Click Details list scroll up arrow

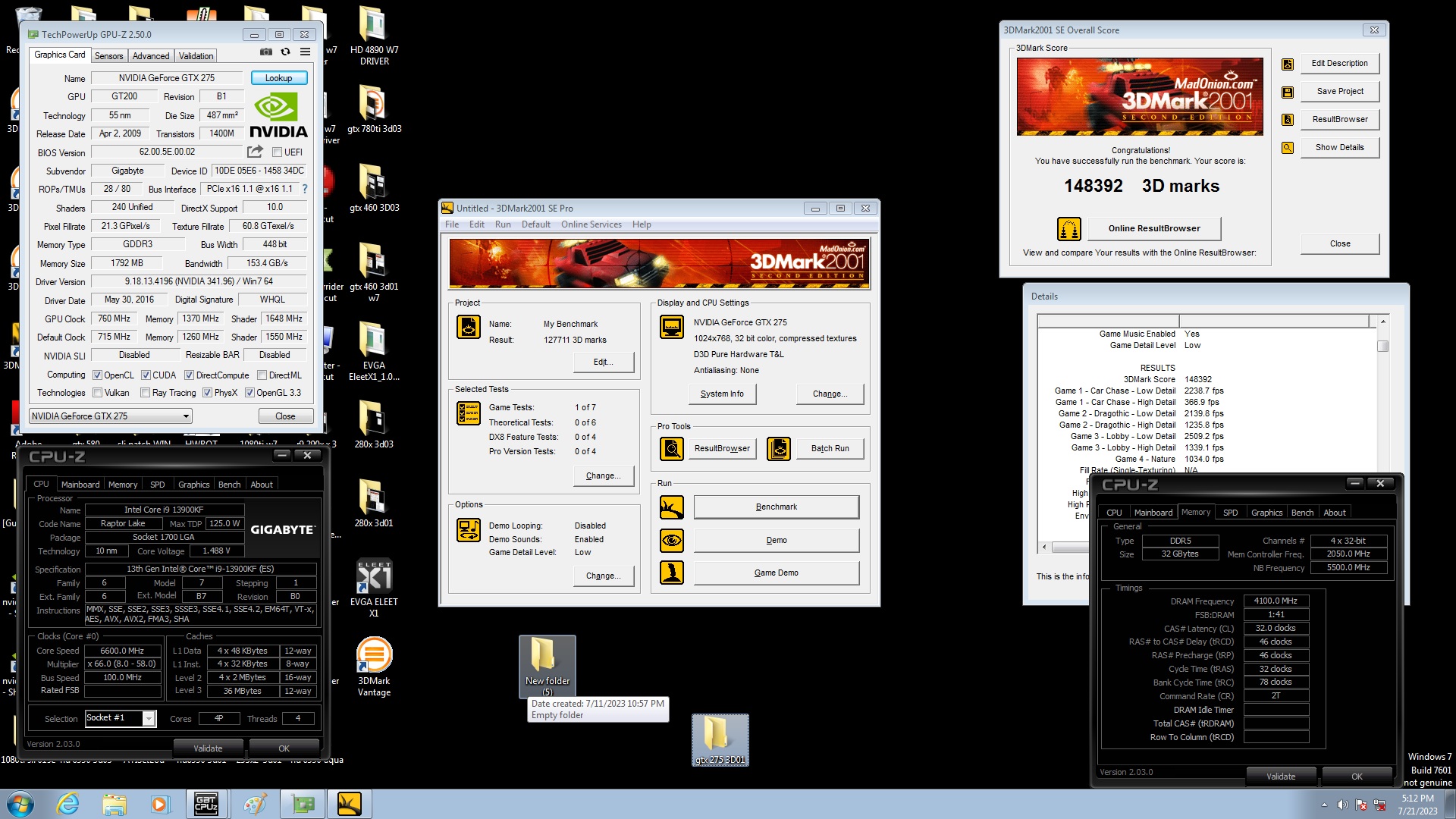coord(1383,322)
